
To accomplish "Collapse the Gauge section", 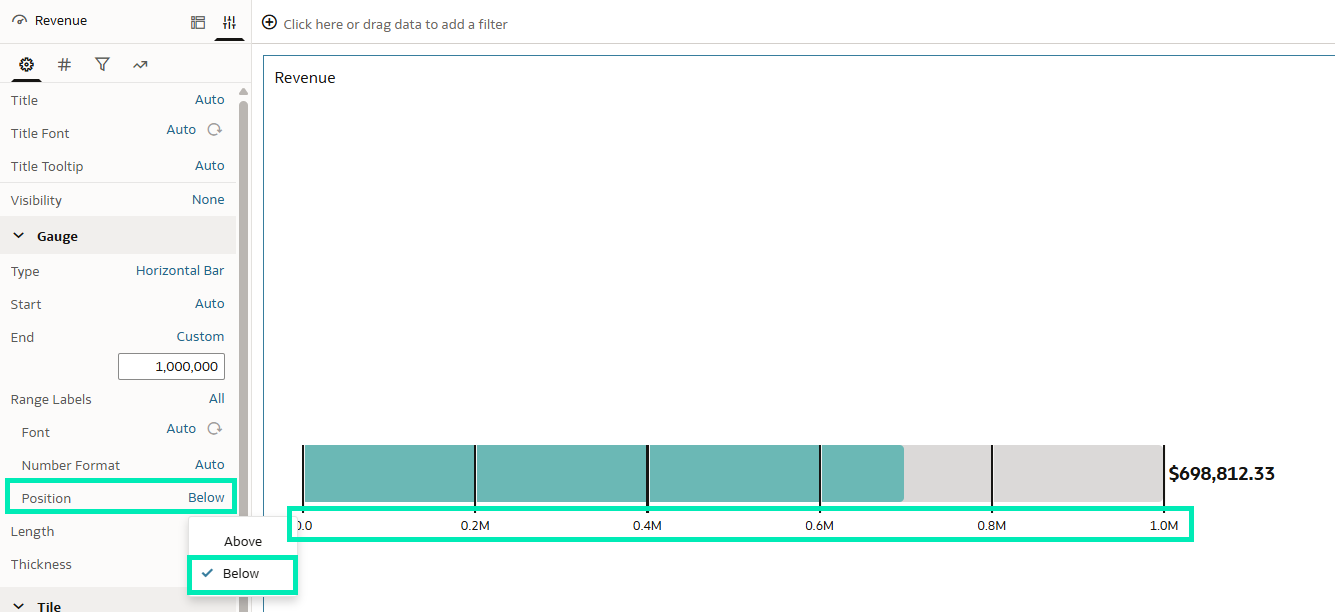I will (19, 236).
